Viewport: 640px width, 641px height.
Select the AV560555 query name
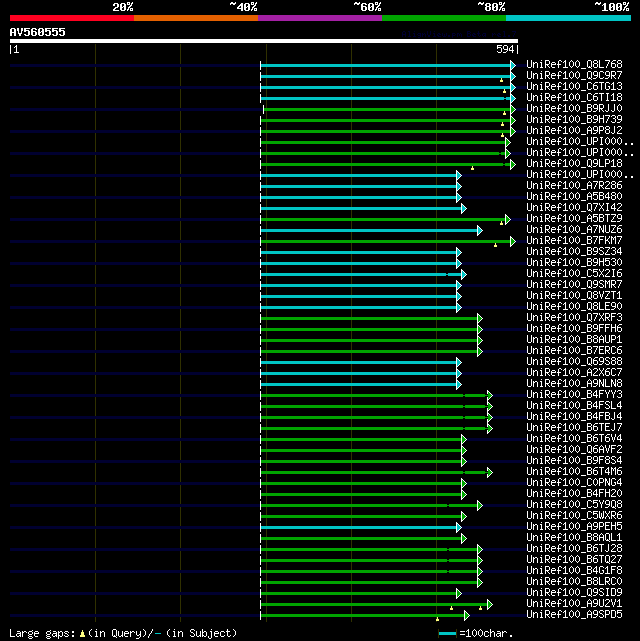coord(38,32)
